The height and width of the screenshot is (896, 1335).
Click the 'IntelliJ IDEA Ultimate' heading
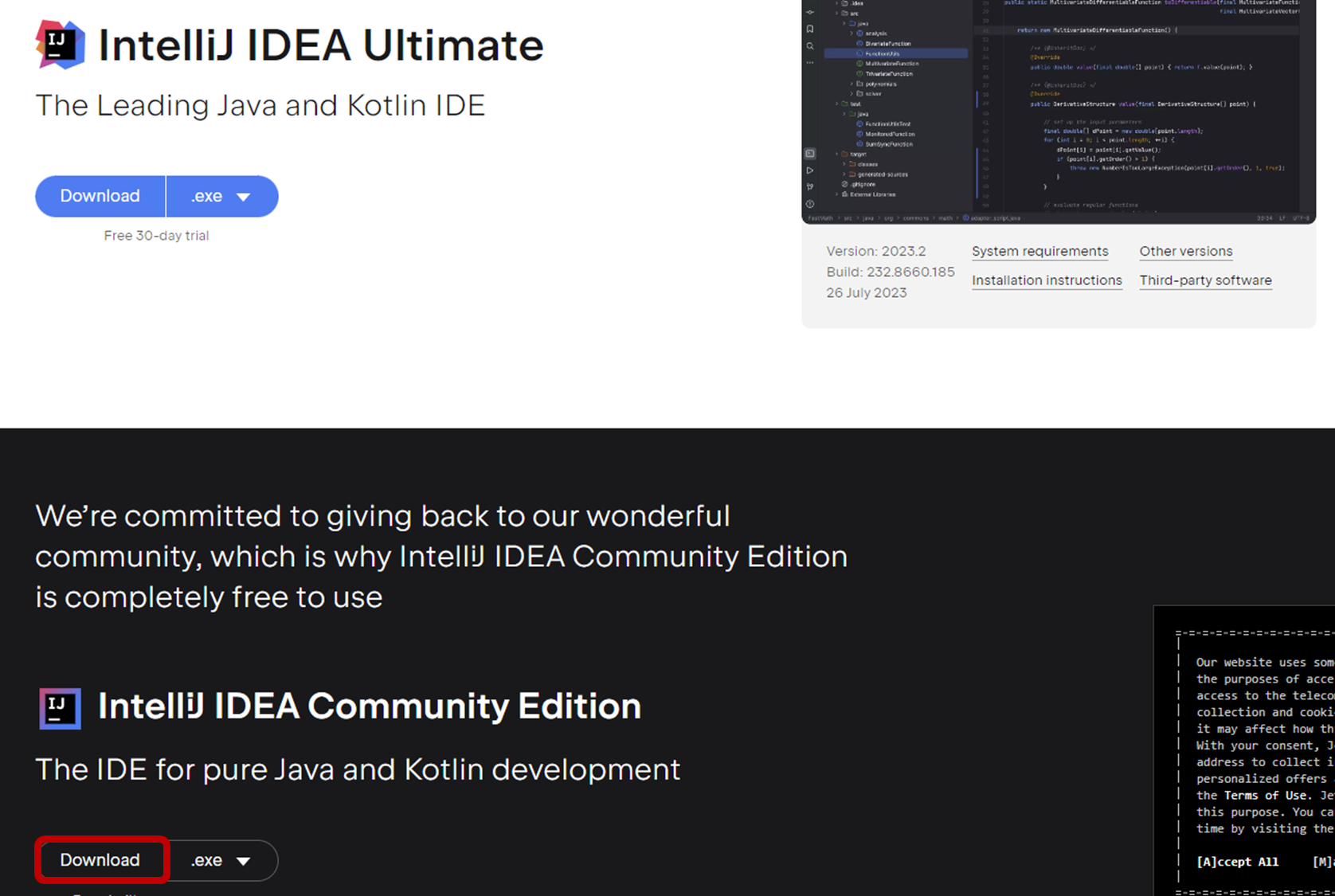tap(320, 45)
